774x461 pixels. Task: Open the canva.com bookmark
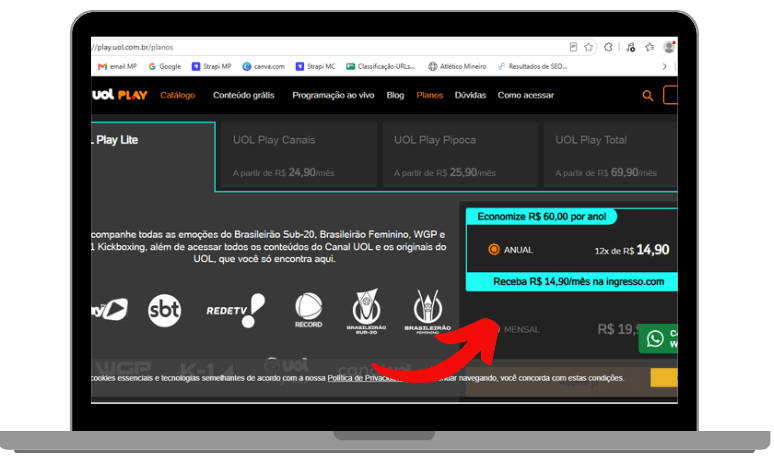click(x=264, y=66)
